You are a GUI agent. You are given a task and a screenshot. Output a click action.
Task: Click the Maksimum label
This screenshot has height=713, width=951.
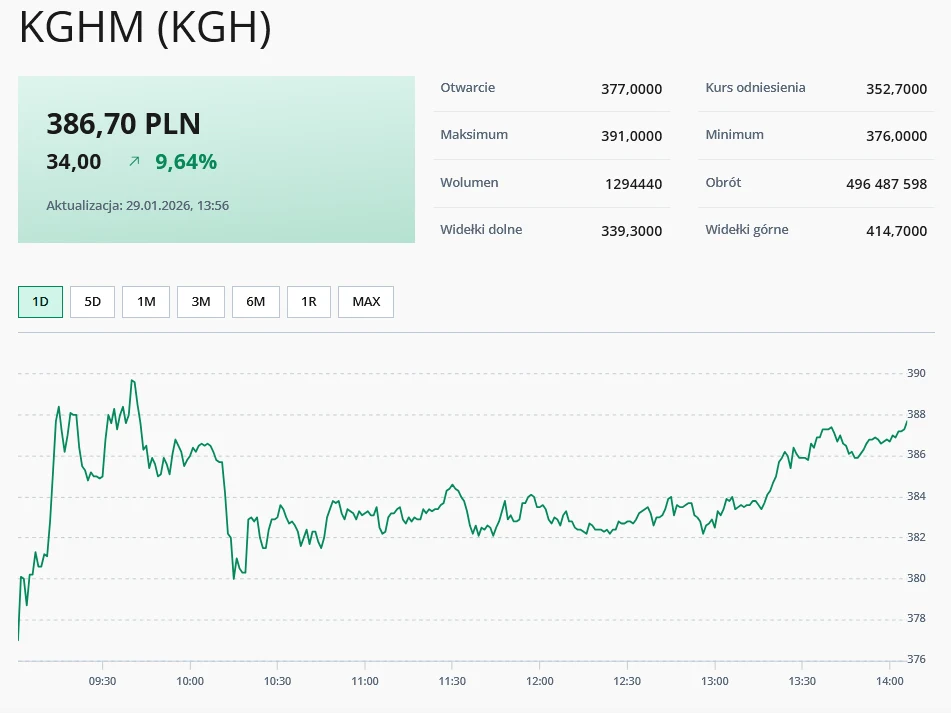click(x=474, y=135)
